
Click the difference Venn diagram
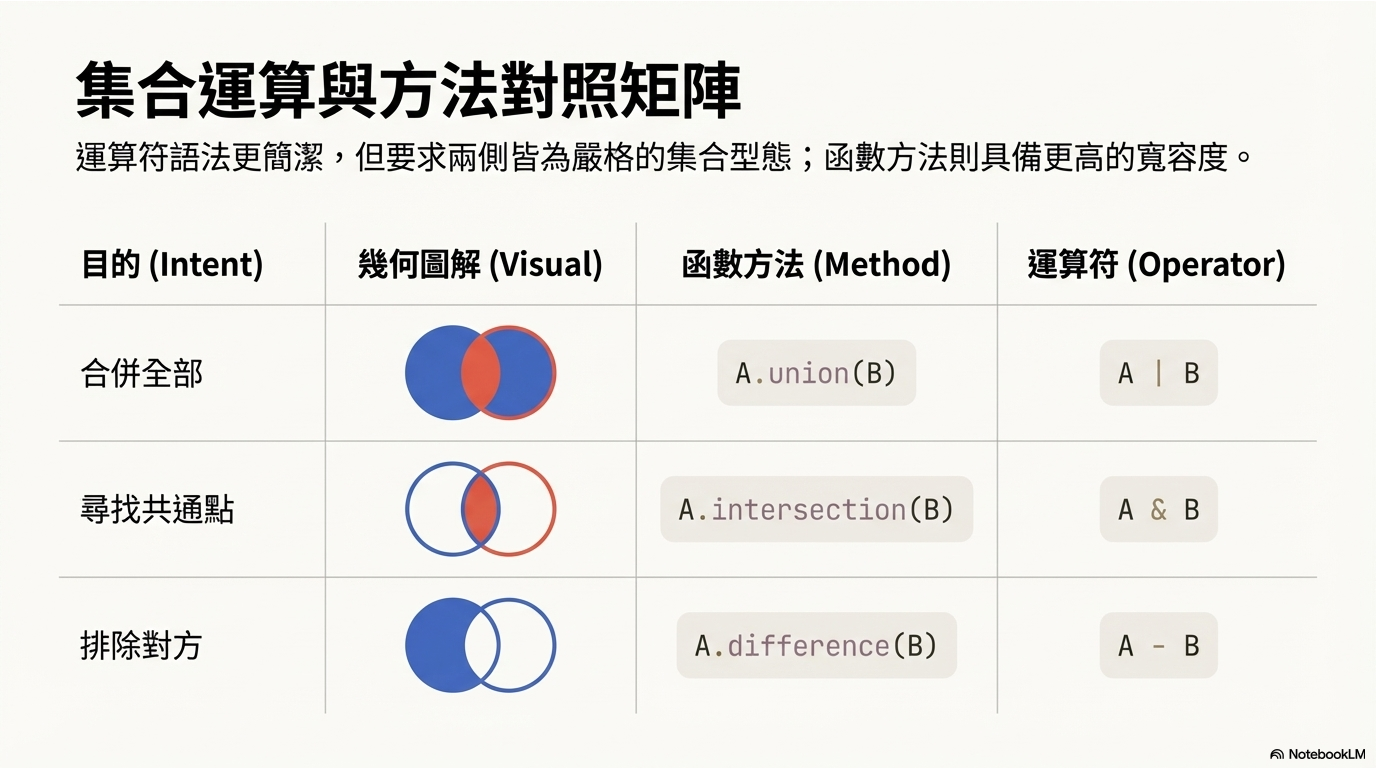[480, 645]
